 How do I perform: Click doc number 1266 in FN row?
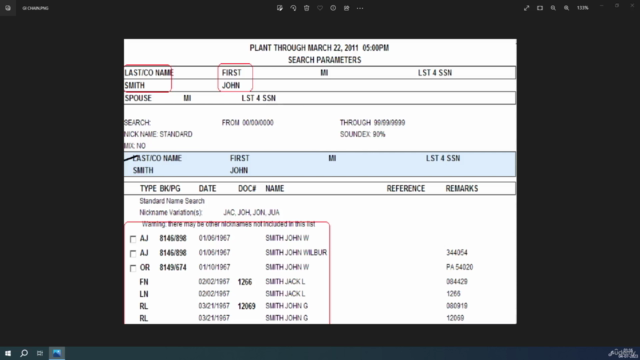pyautogui.click(x=244, y=282)
